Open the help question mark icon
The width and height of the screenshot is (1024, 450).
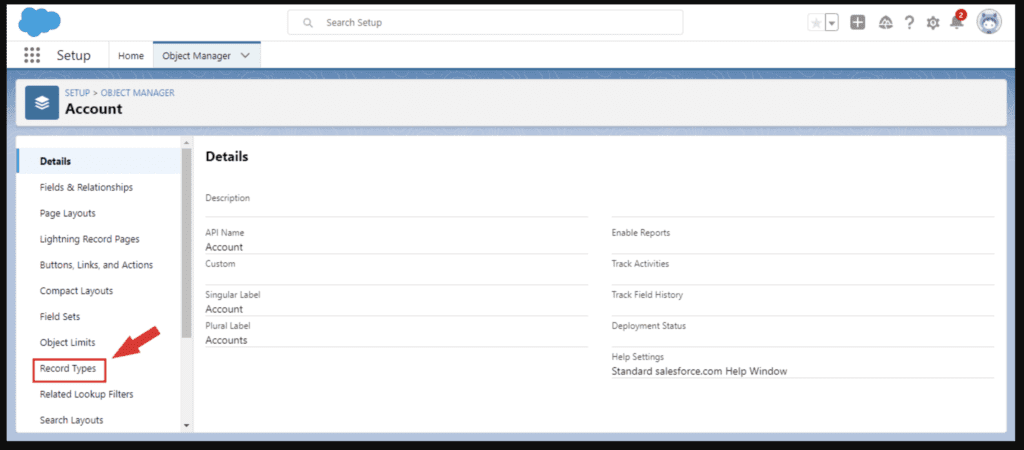[x=909, y=23]
